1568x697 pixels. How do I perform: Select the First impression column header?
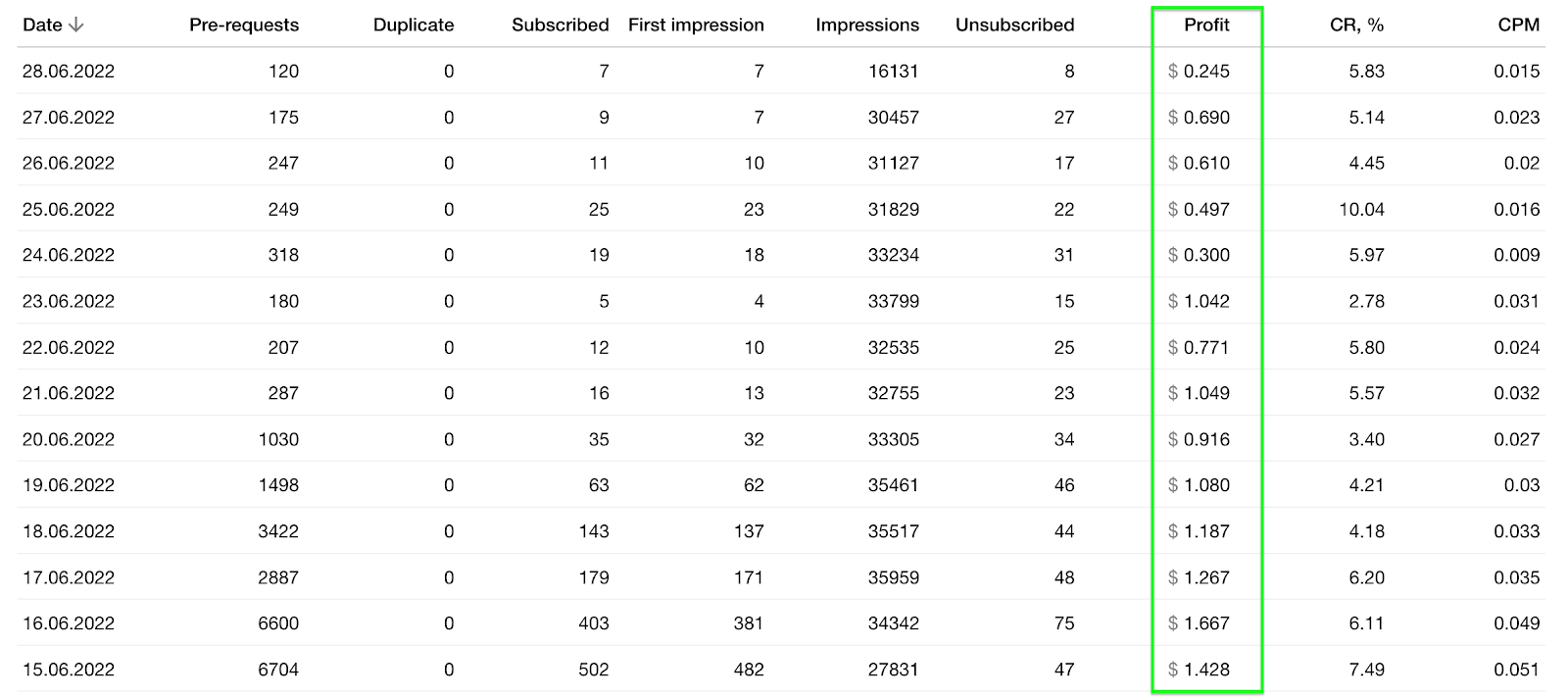[x=696, y=25]
